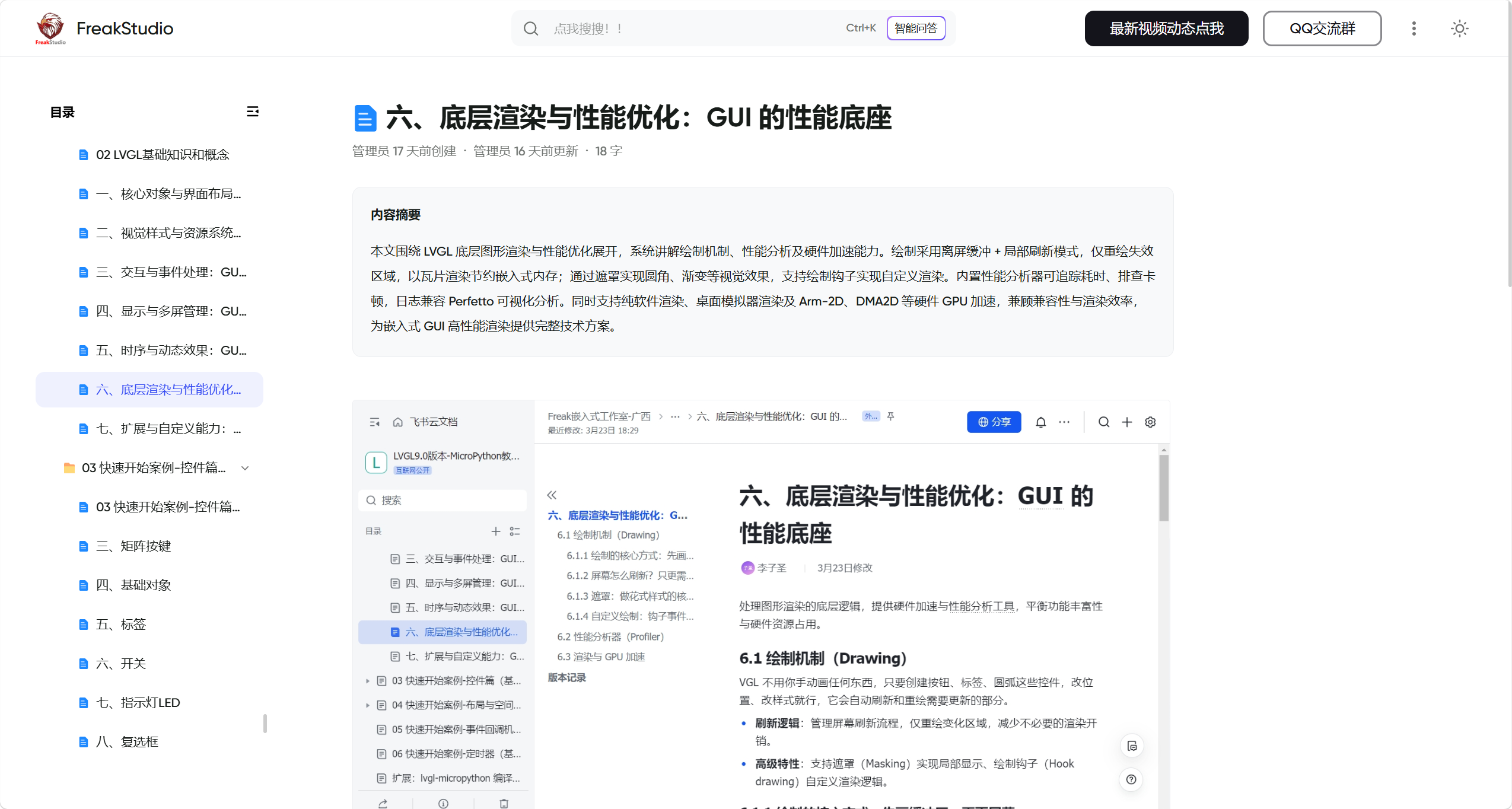Click the trash icon at sidebar bottom
This screenshot has height=809, width=1512.
click(x=504, y=802)
